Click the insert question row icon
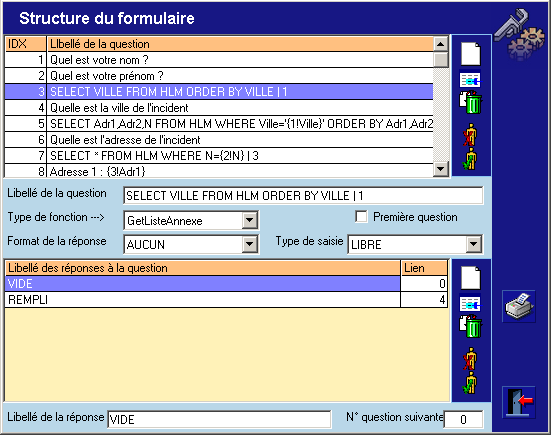This screenshot has height=435, width=551. 470,80
